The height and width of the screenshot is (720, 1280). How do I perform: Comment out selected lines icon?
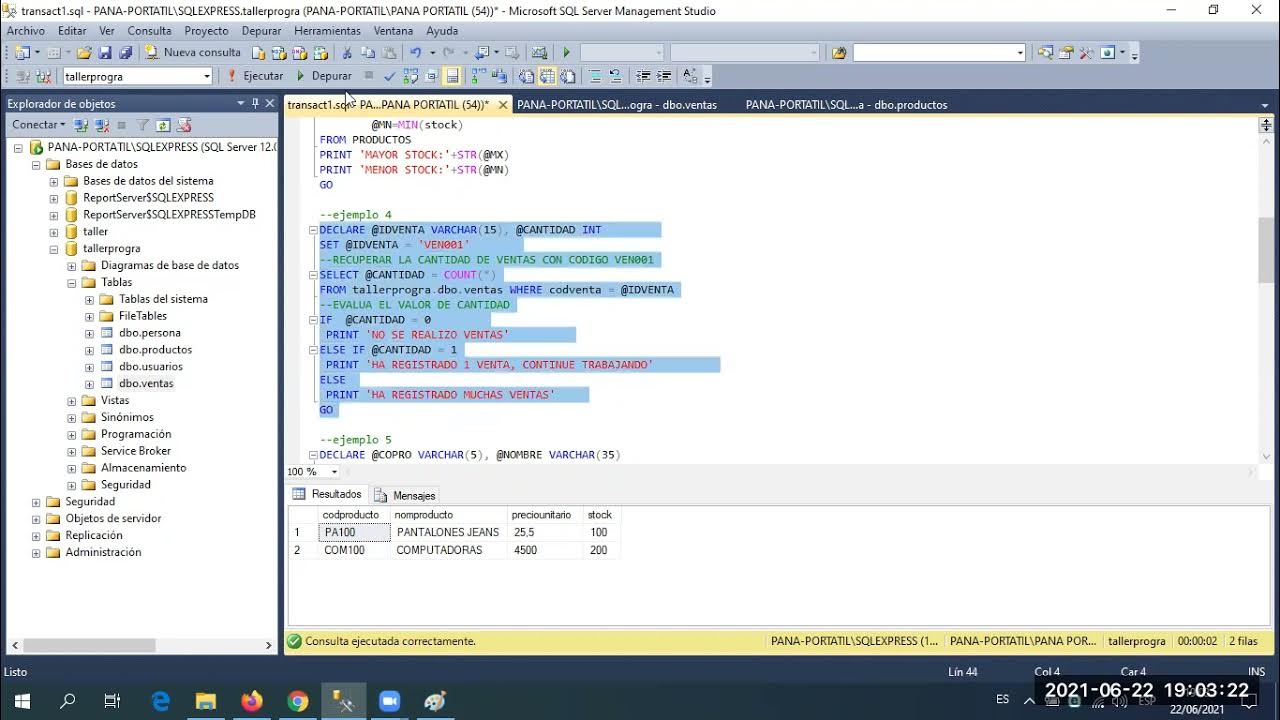point(595,76)
